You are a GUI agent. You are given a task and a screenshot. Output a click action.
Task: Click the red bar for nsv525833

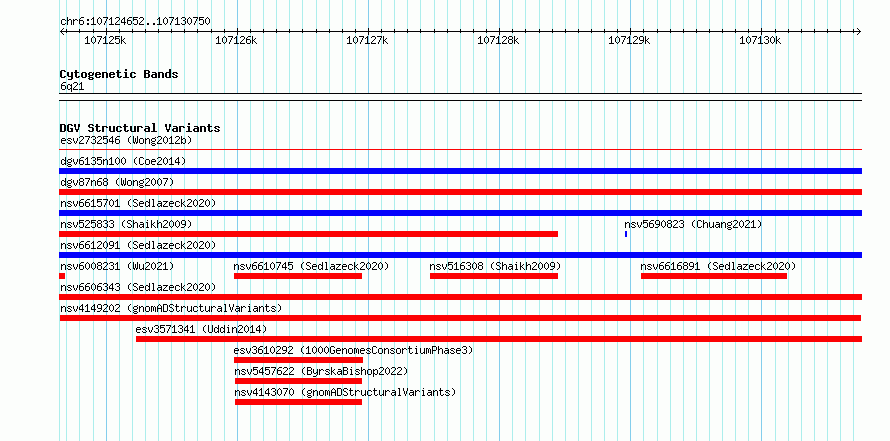tap(309, 234)
